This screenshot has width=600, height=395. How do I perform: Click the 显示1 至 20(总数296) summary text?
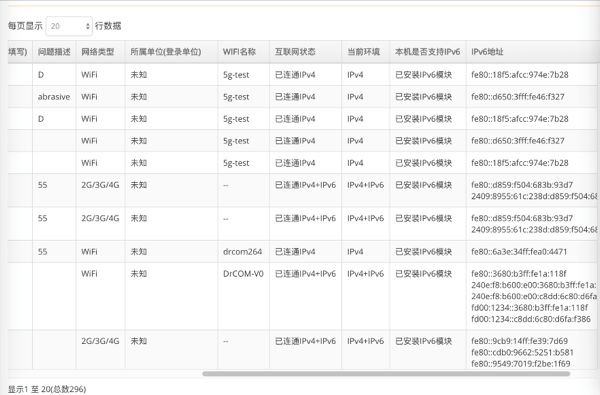[47, 389]
